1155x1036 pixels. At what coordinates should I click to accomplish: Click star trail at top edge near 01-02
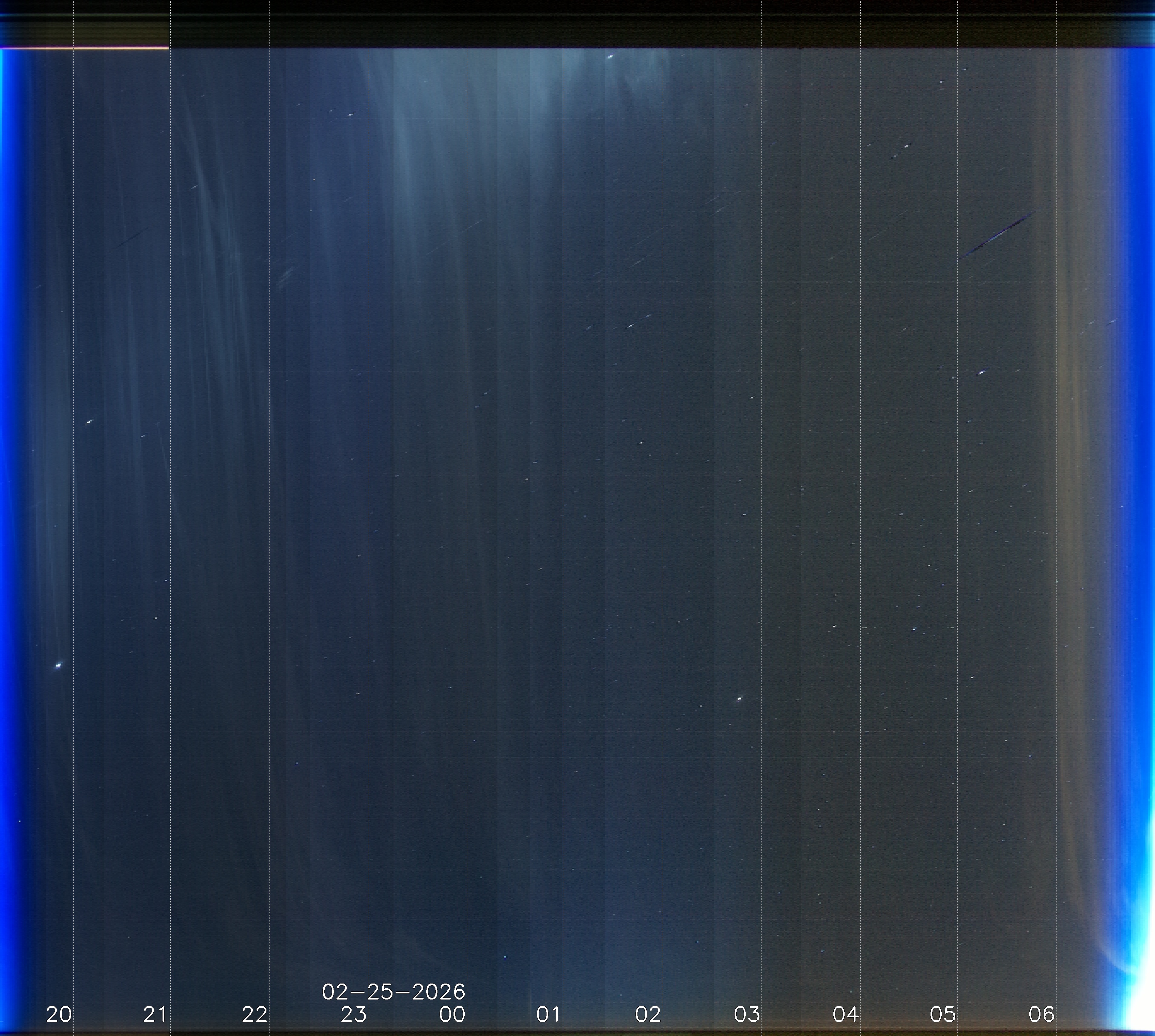[610, 56]
